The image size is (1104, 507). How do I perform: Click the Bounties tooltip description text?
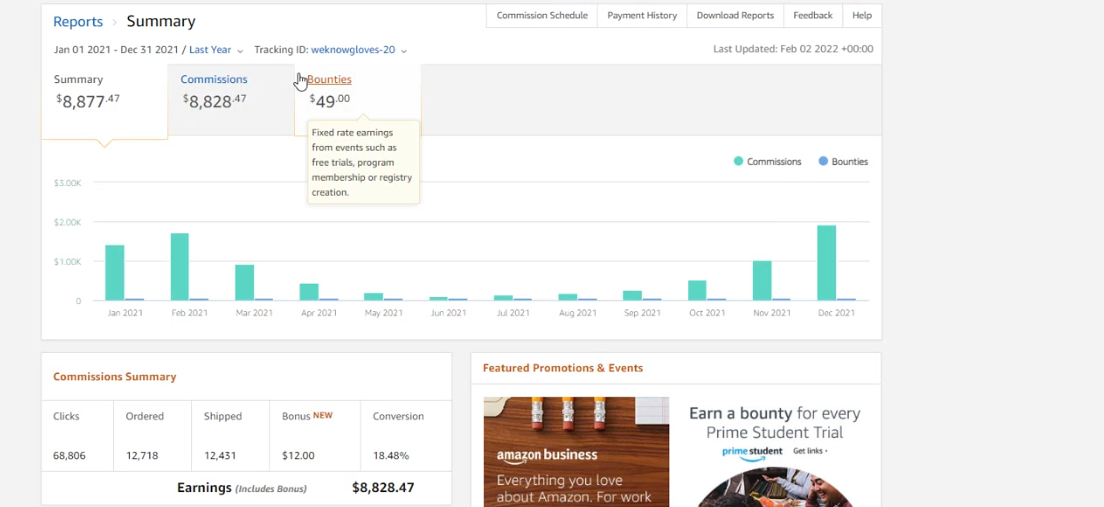point(362,162)
